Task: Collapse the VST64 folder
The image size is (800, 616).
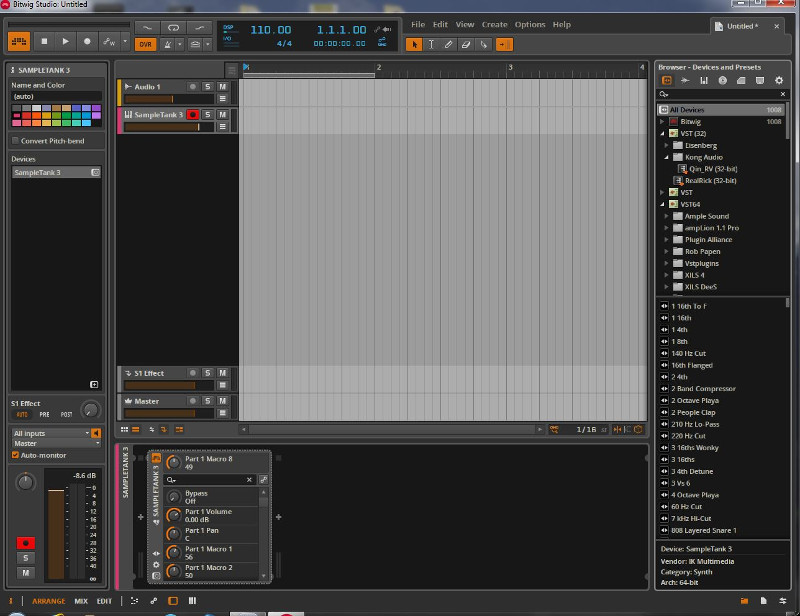Action: coord(662,204)
